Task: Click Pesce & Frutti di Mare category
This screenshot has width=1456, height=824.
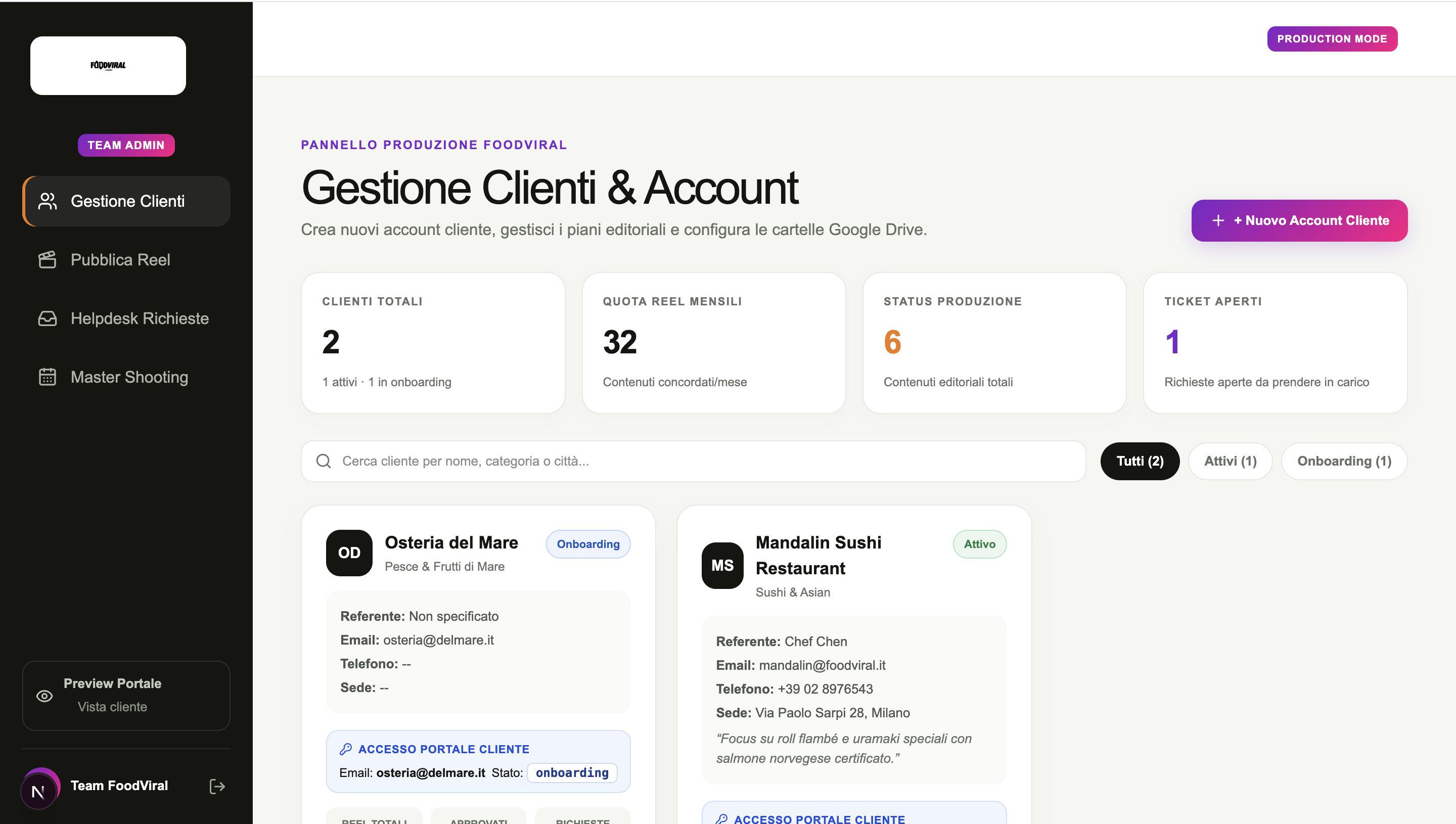Action: 444,567
